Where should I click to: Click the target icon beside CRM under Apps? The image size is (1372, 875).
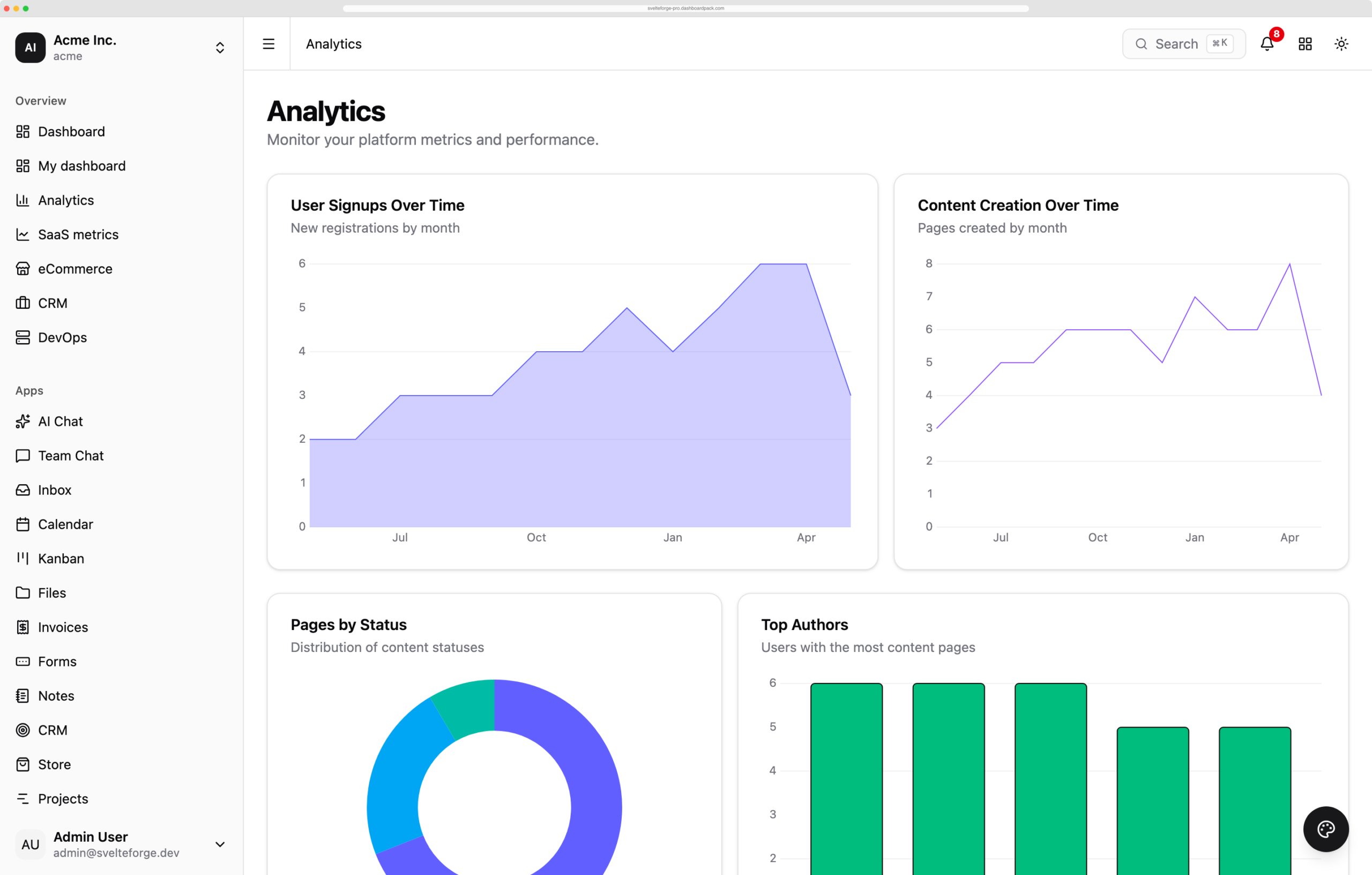(x=23, y=730)
